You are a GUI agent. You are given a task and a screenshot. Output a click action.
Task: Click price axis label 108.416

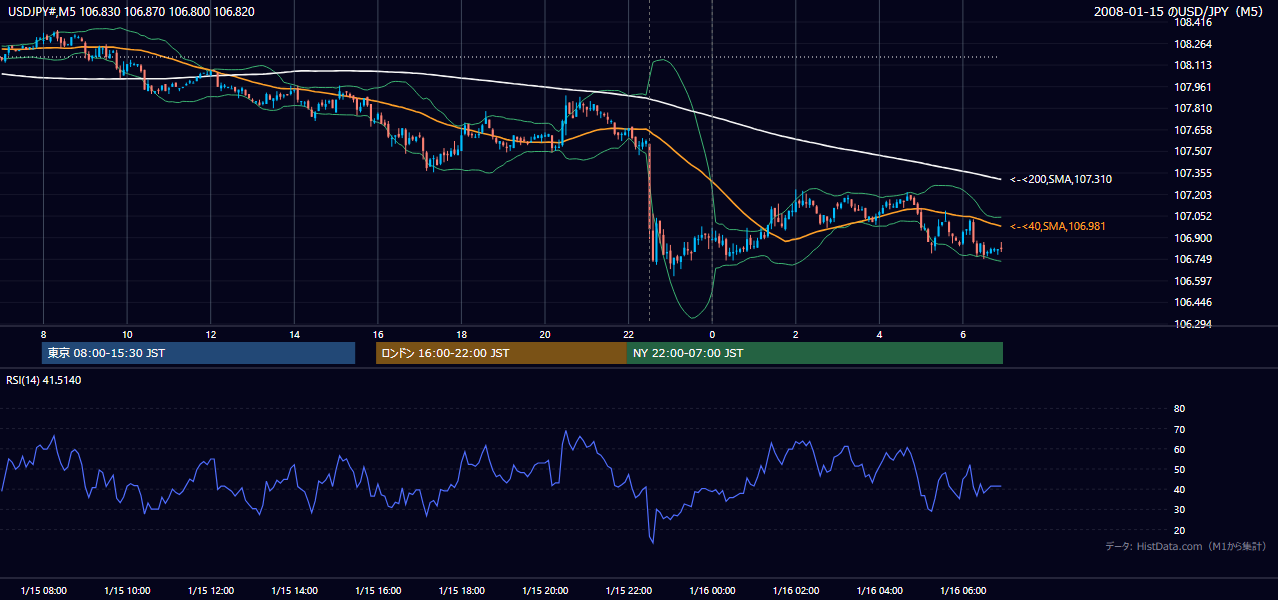click(x=1193, y=22)
